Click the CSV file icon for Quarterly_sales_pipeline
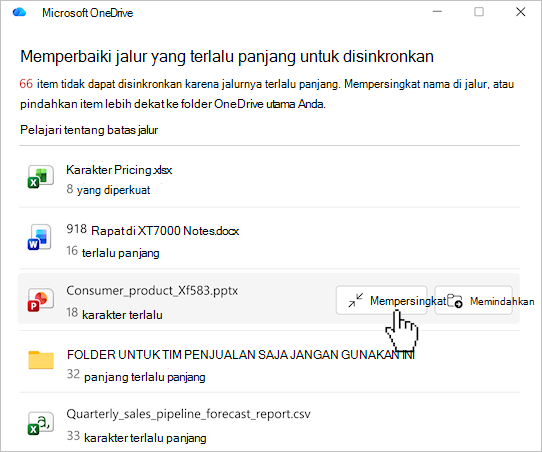The height and width of the screenshot is (452, 542). coord(40,423)
